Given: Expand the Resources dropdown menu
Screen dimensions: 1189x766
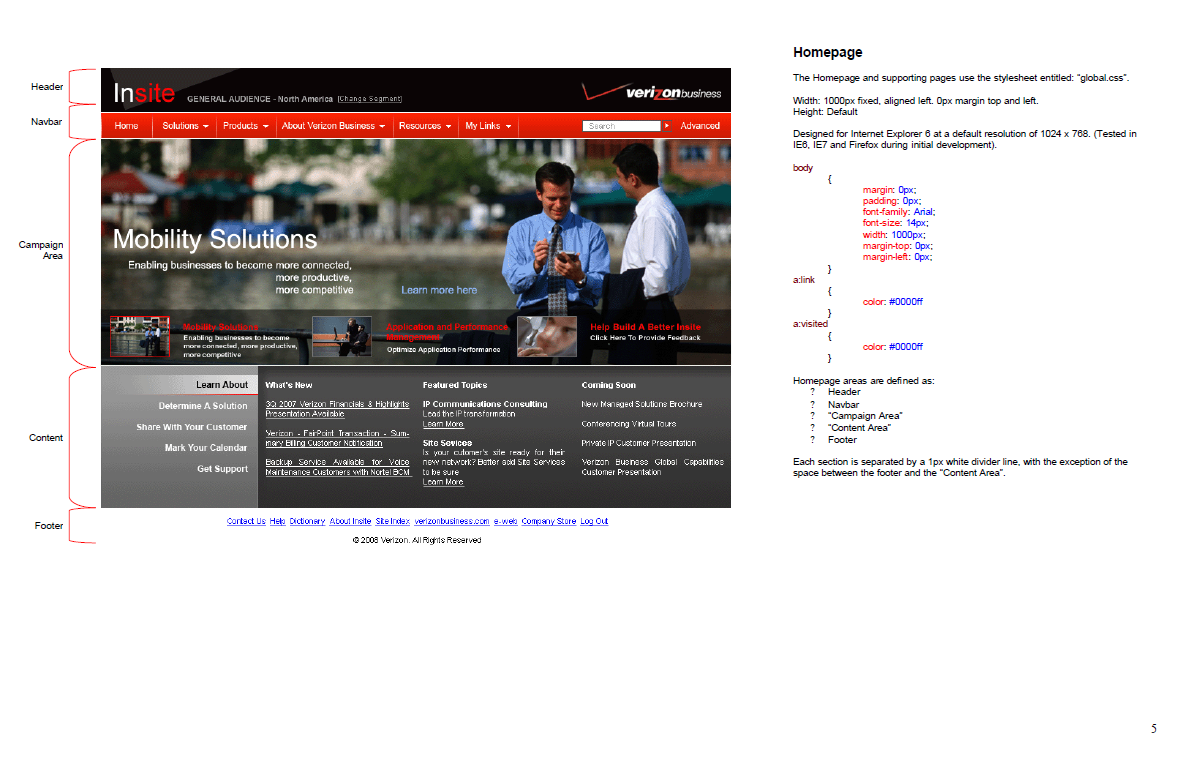Looking at the screenshot, I should tap(425, 126).
